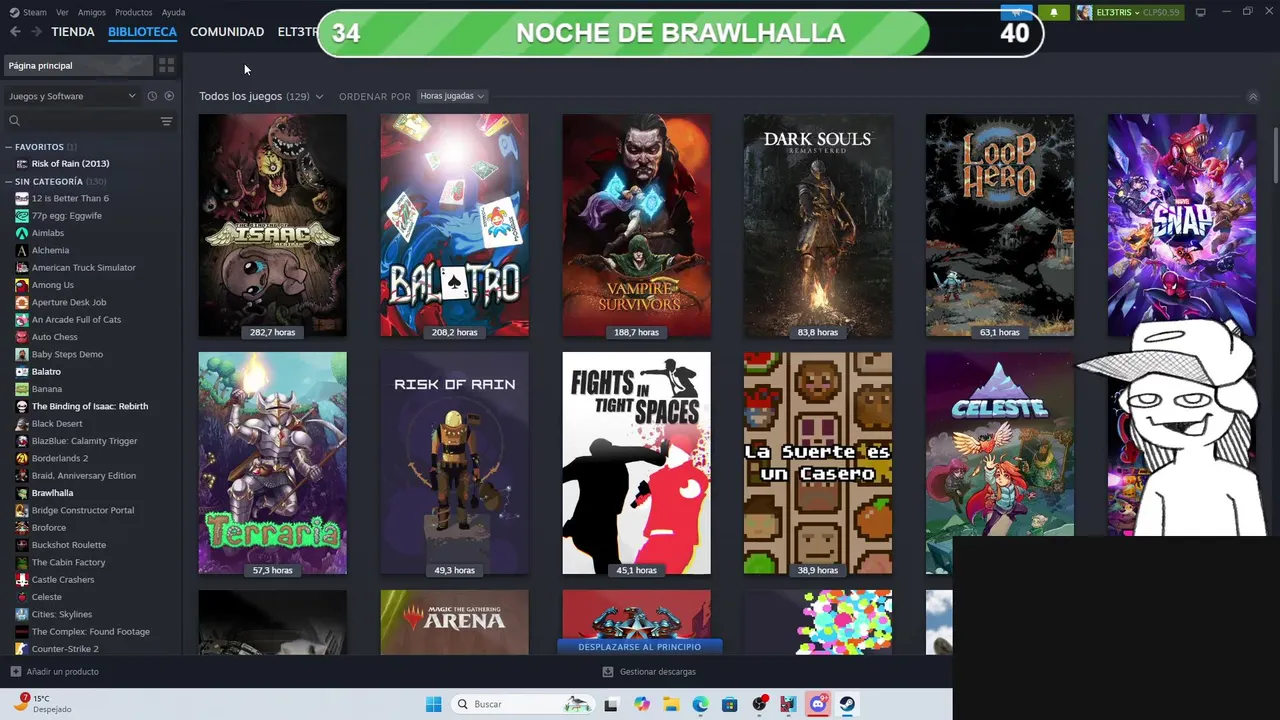The image size is (1280, 720).
Task: Open the Steam announcements megaphone icon
Action: point(1017,12)
